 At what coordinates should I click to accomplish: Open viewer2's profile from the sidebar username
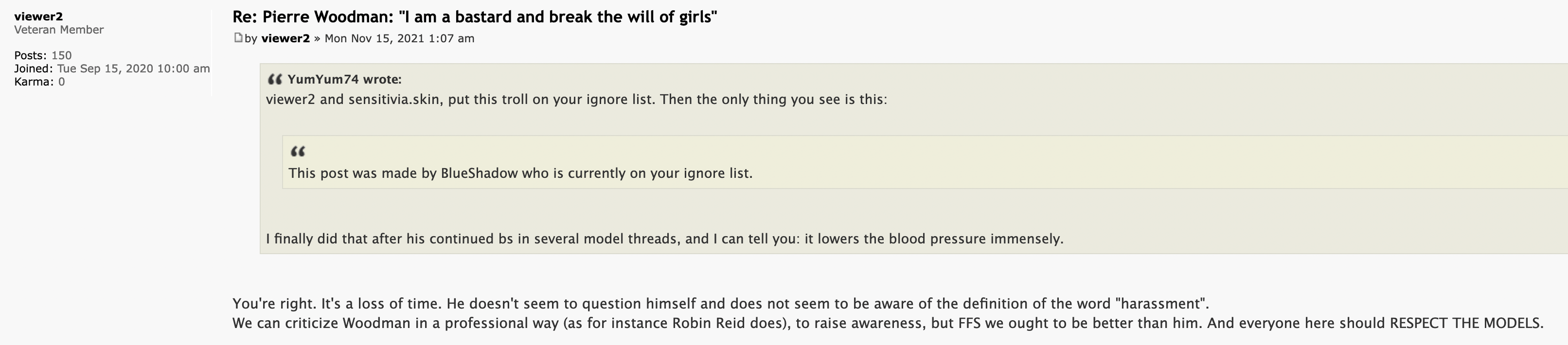pyautogui.click(x=38, y=17)
